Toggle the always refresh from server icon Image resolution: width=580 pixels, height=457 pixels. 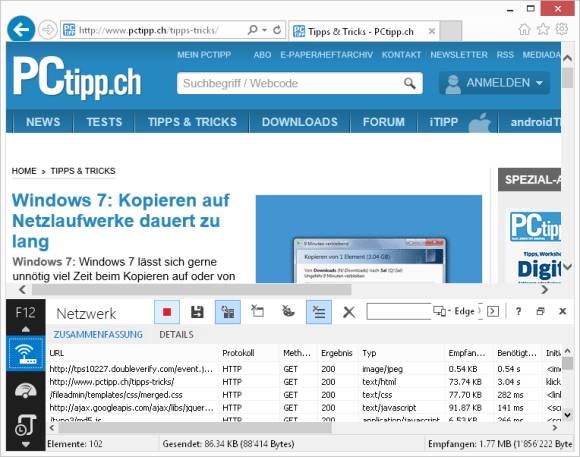coord(228,312)
